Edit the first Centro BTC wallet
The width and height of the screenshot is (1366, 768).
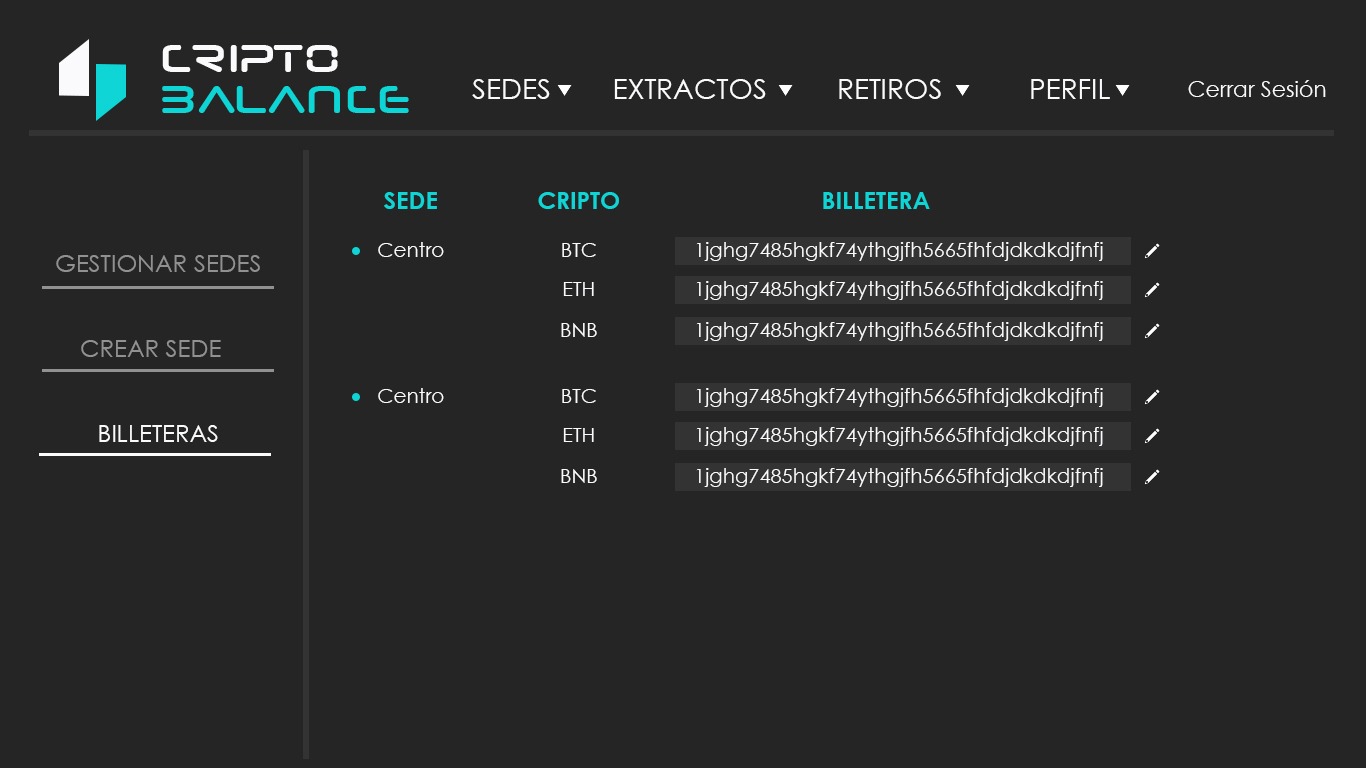[1152, 251]
